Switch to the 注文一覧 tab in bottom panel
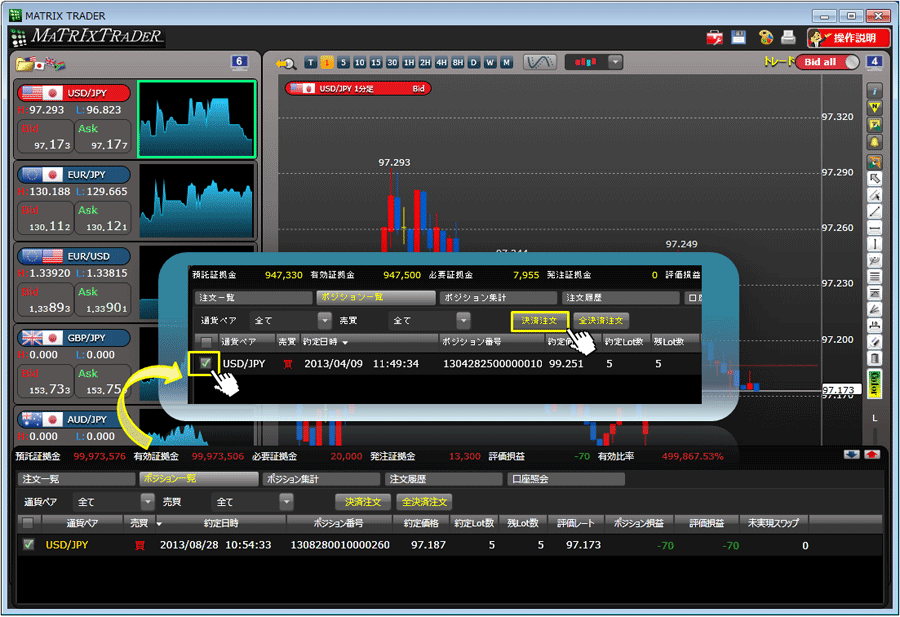 (x=76, y=479)
